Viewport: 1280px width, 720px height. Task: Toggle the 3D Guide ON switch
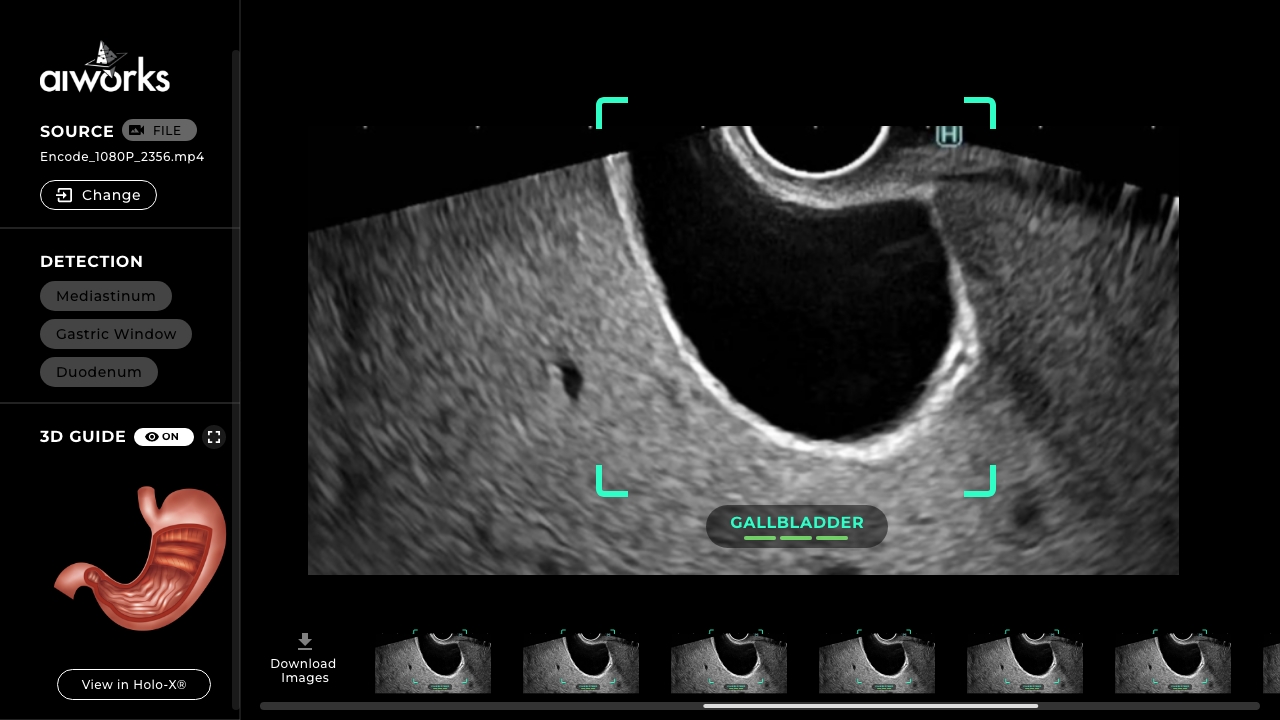coord(164,437)
